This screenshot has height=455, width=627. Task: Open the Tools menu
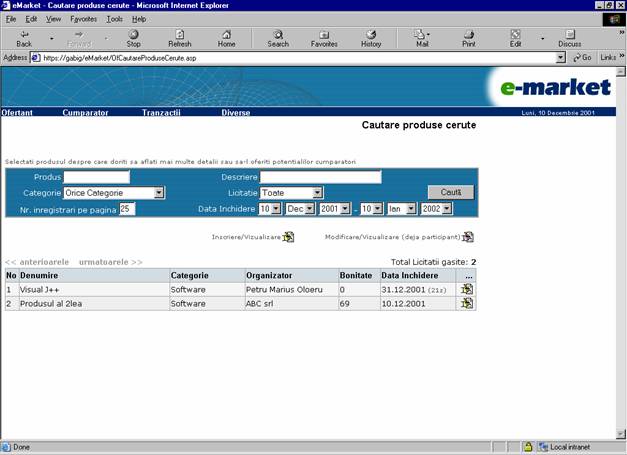tap(115, 18)
